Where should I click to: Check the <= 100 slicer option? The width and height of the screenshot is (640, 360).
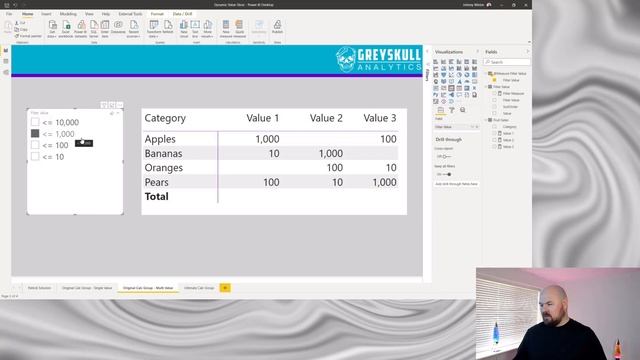pyautogui.click(x=35, y=145)
